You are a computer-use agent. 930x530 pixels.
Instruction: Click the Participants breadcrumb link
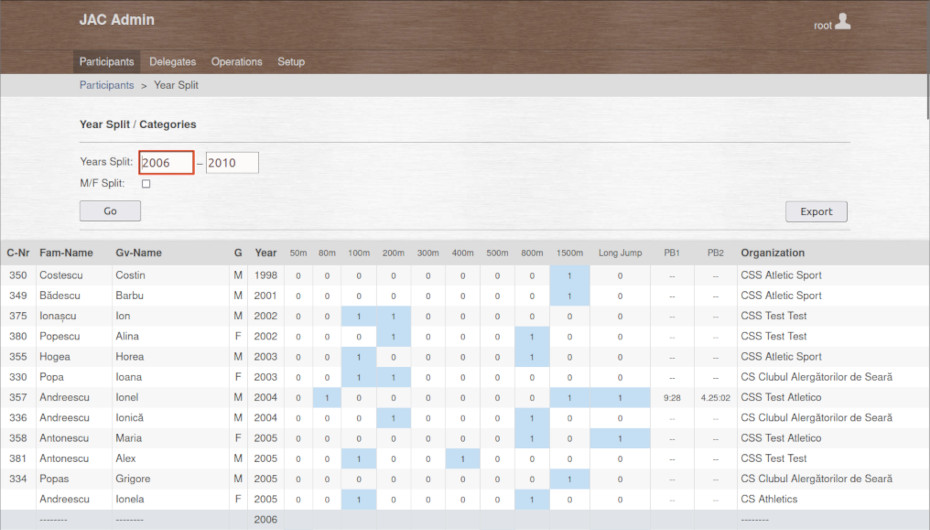pyautogui.click(x=107, y=86)
